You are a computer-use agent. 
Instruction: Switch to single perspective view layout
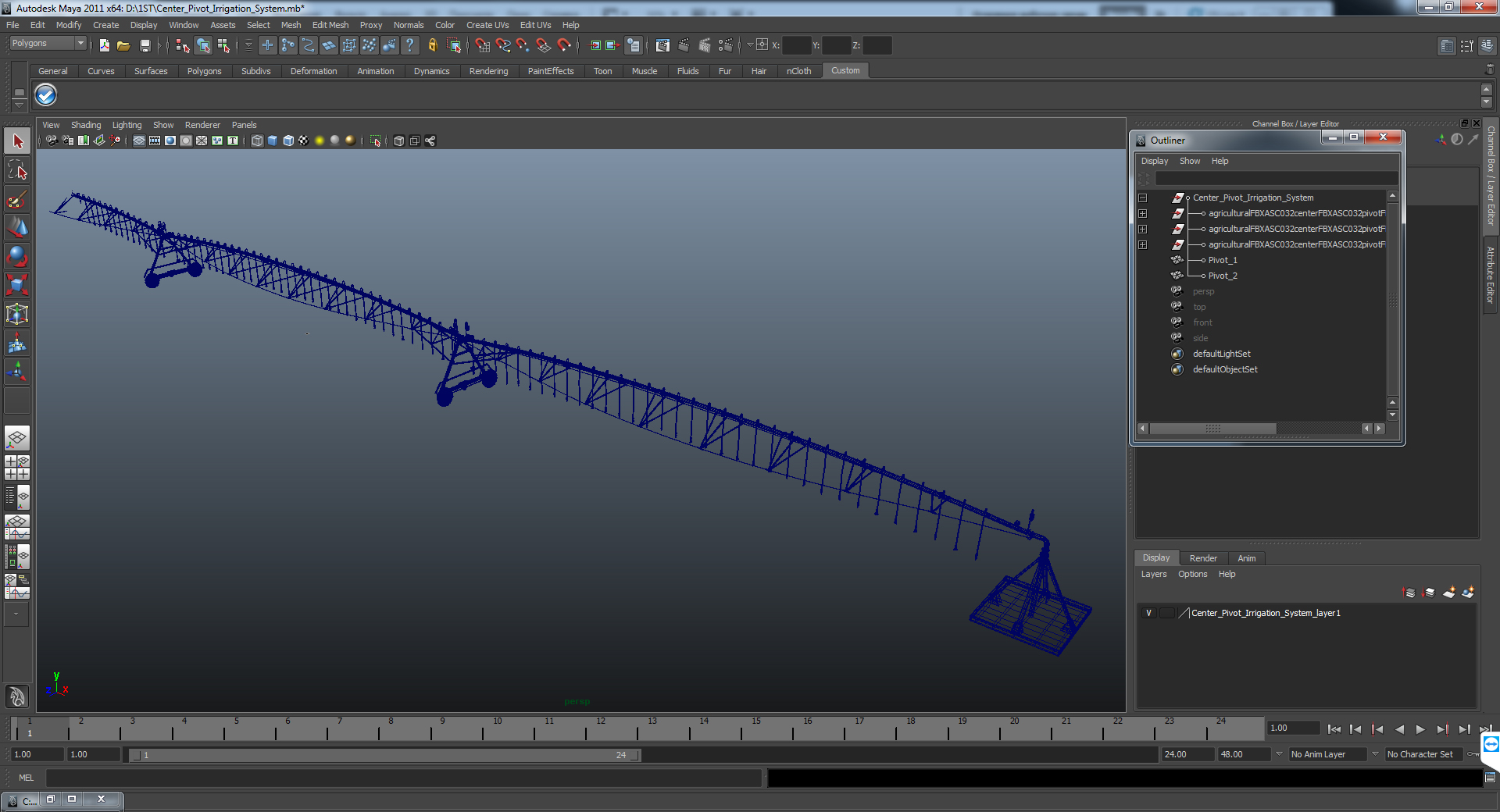(x=17, y=438)
